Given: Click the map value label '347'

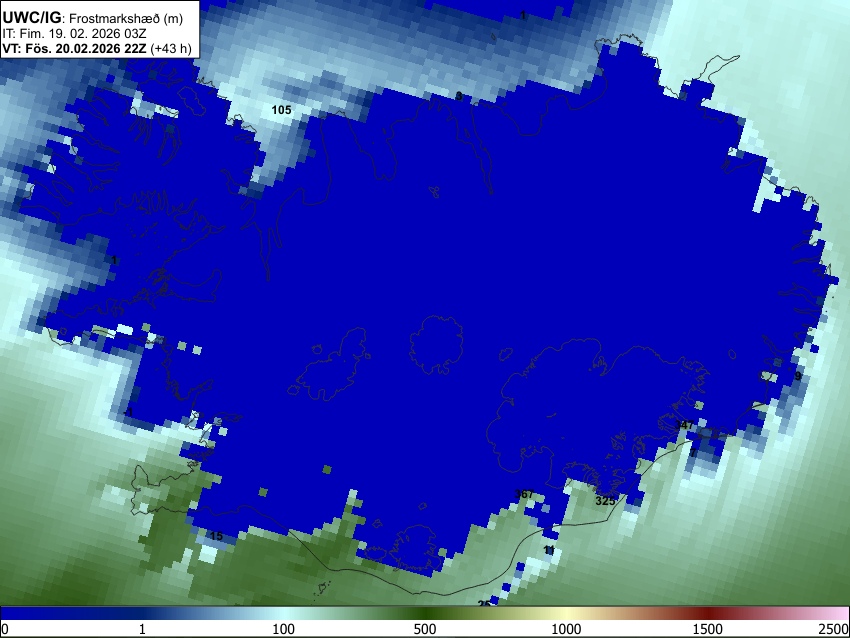Looking at the screenshot, I should click(684, 425).
